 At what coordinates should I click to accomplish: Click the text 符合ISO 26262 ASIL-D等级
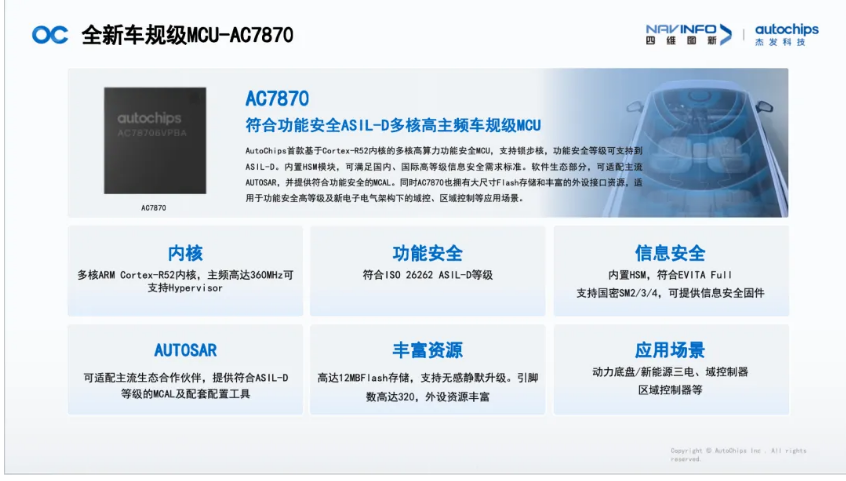427,275
